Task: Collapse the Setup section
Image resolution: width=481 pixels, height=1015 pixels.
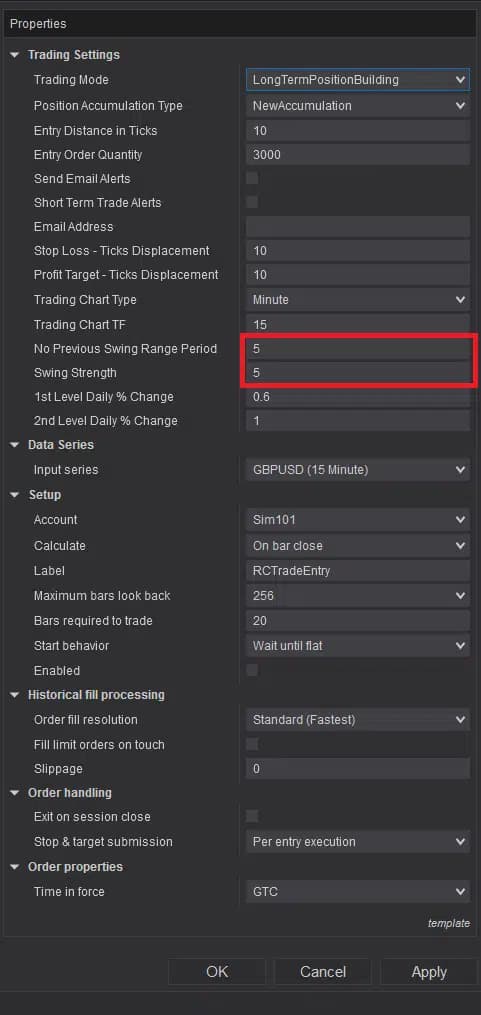Action: tap(15, 495)
